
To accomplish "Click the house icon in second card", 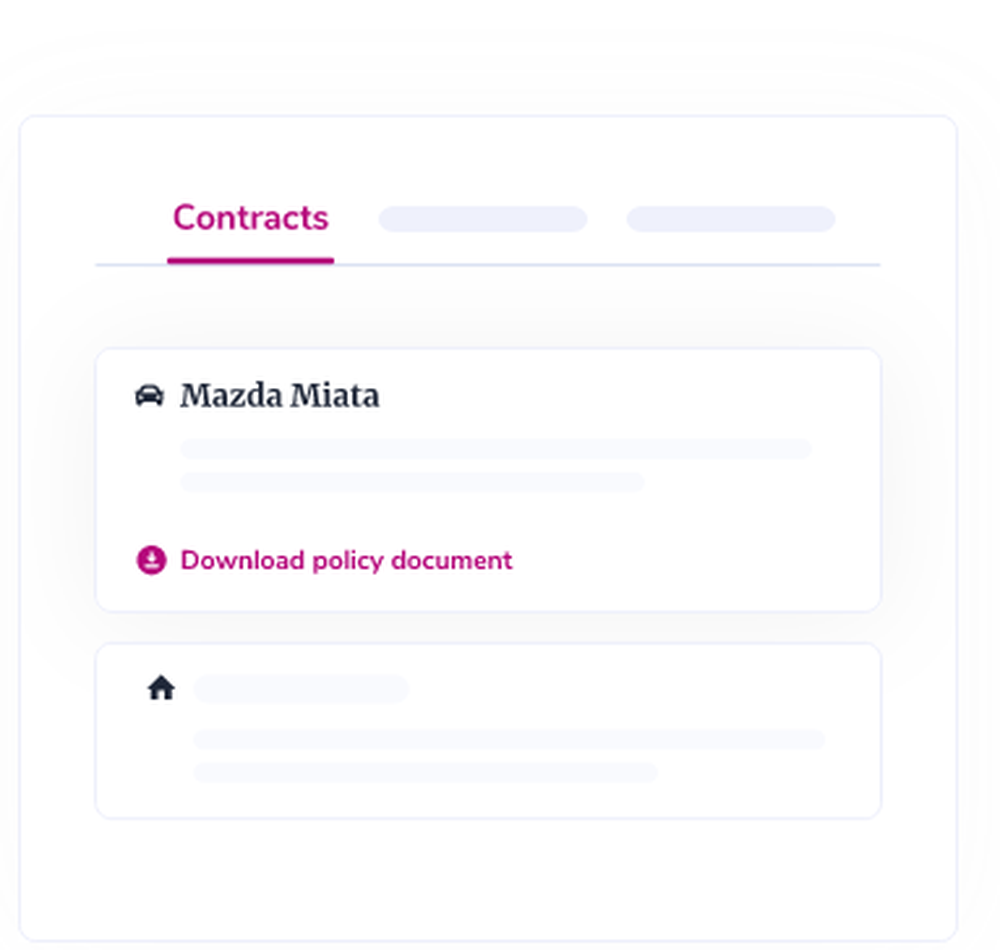I will 161,688.
